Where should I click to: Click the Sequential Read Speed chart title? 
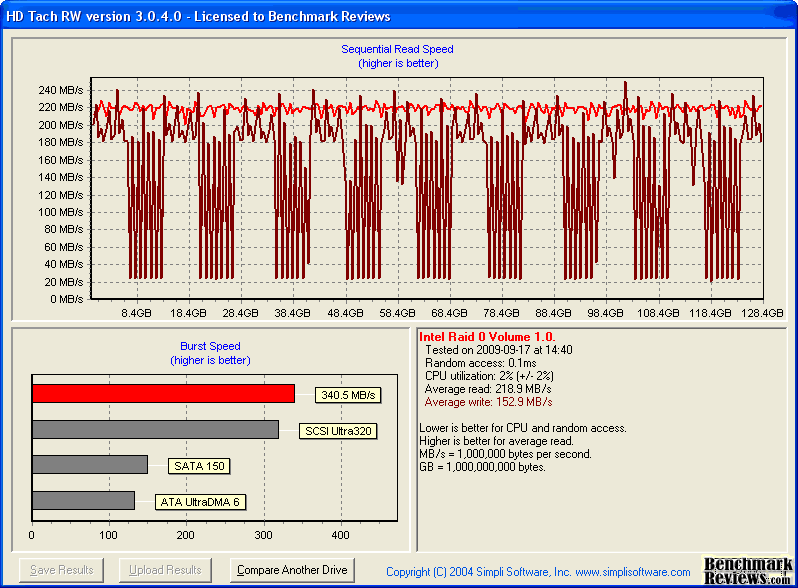(x=397, y=49)
